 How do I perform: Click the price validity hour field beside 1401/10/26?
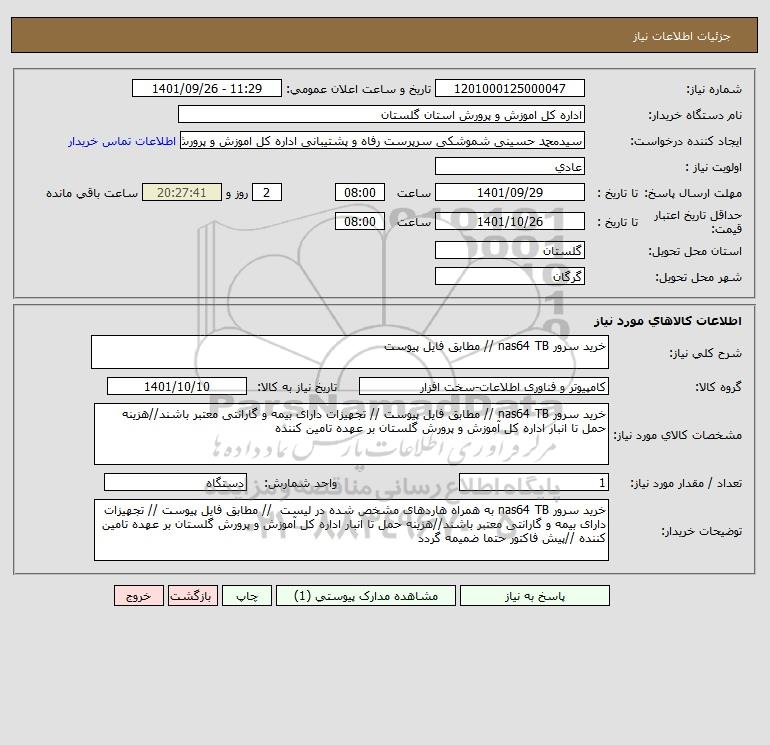(359, 221)
